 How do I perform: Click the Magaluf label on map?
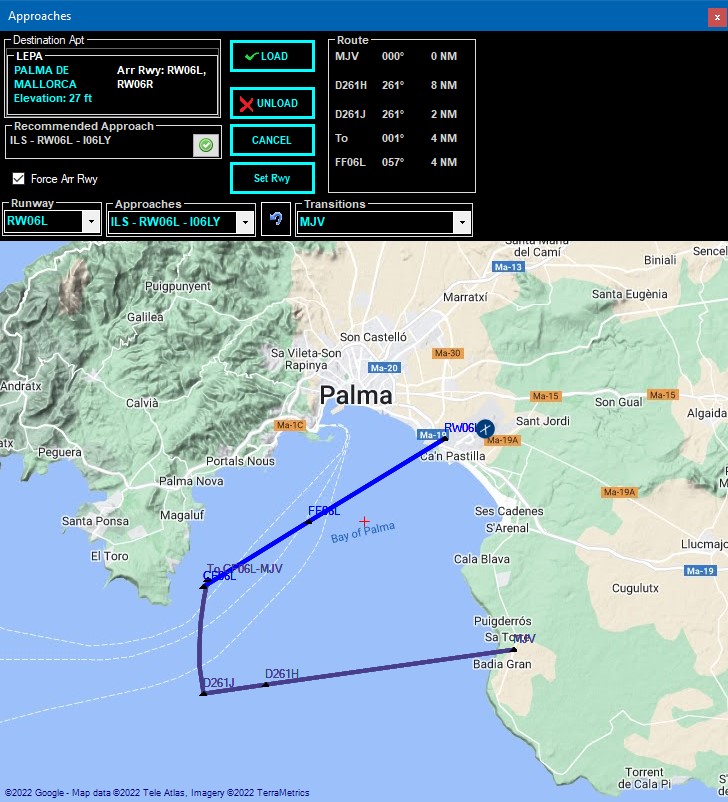[x=182, y=515]
